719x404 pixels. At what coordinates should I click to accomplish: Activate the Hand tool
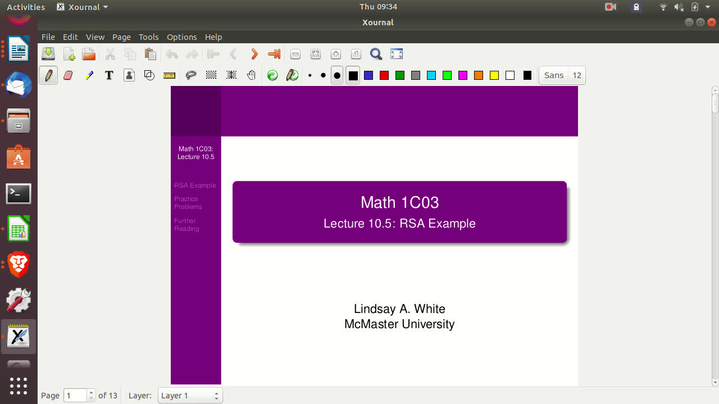[x=251, y=75]
